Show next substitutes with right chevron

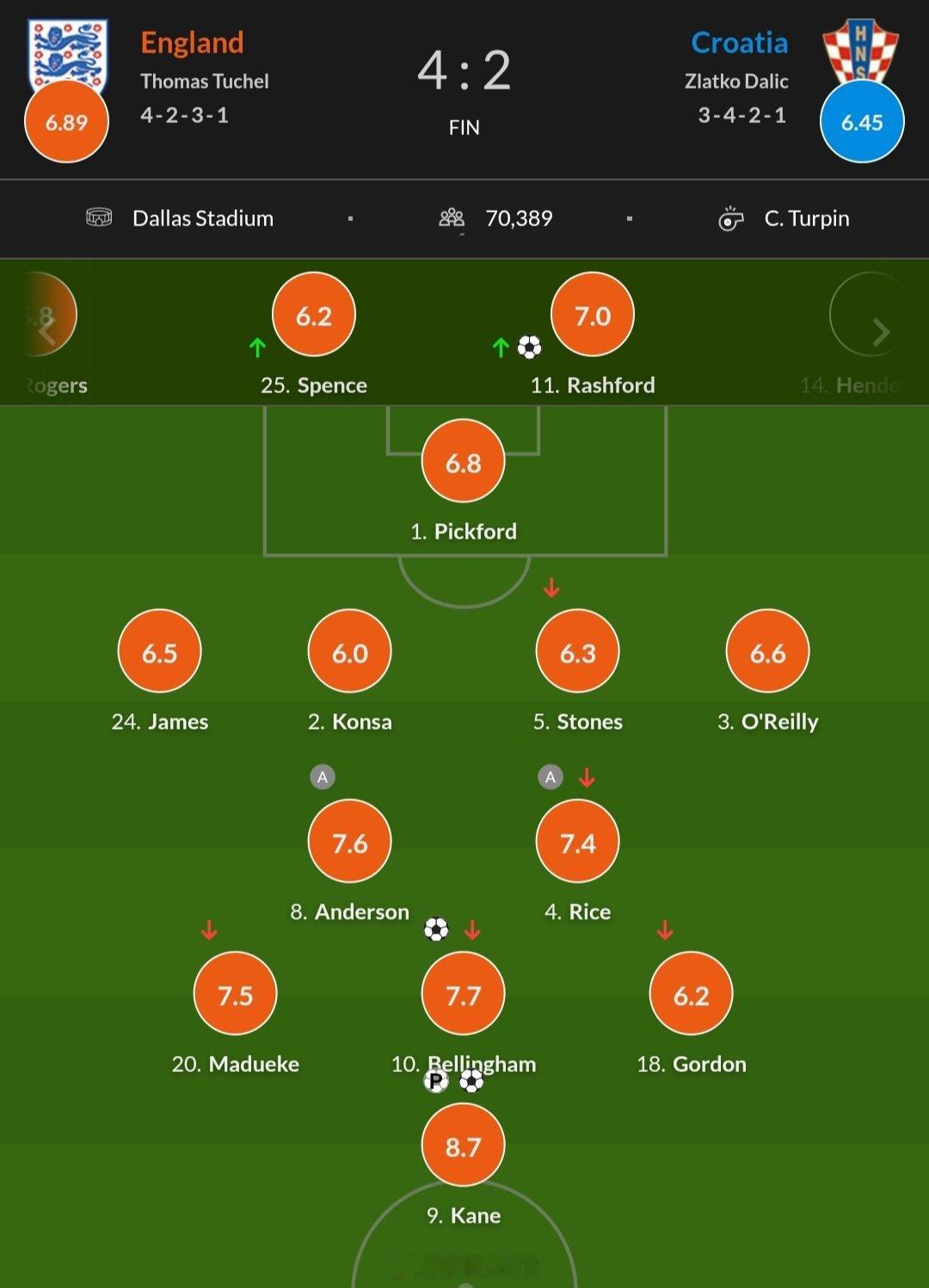(880, 332)
